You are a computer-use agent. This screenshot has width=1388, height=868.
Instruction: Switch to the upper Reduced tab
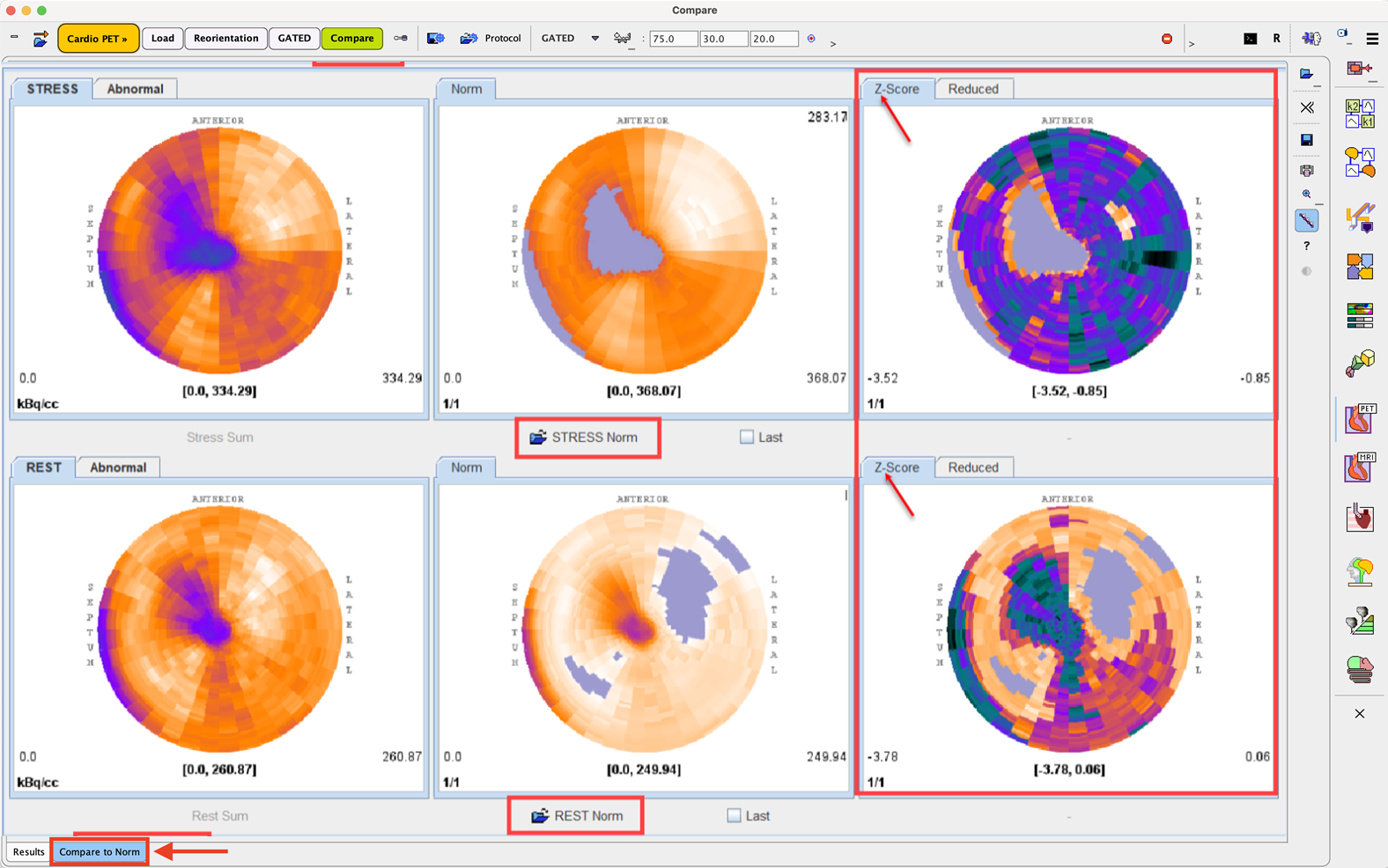pos(973,89)
